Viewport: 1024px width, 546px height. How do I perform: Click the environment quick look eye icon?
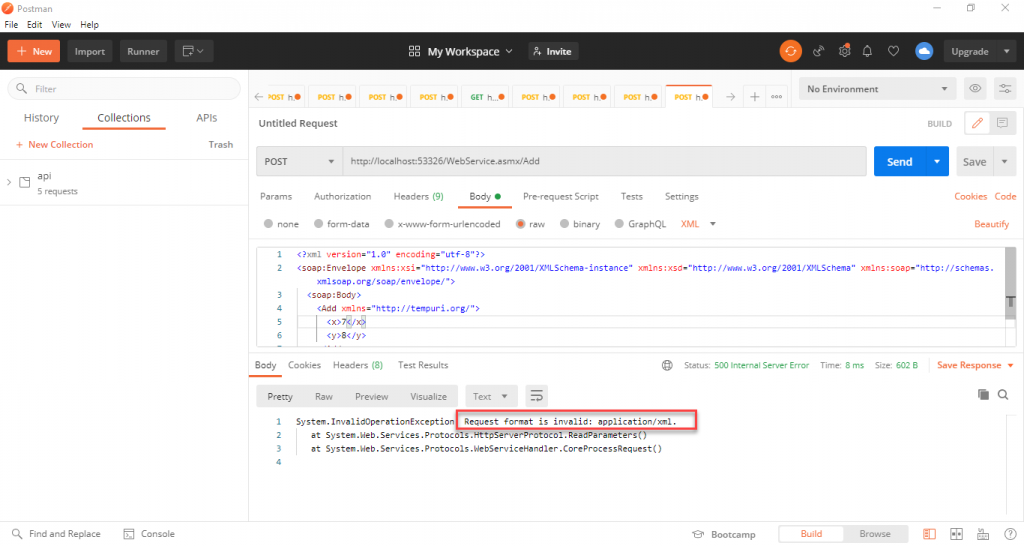click(974, 89)
